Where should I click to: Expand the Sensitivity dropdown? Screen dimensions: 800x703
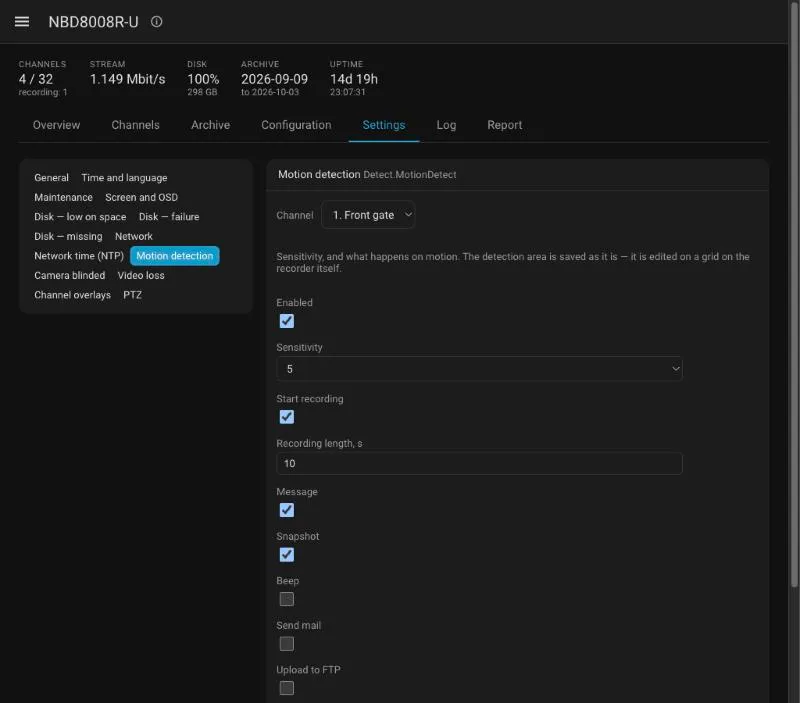(479, 369)
